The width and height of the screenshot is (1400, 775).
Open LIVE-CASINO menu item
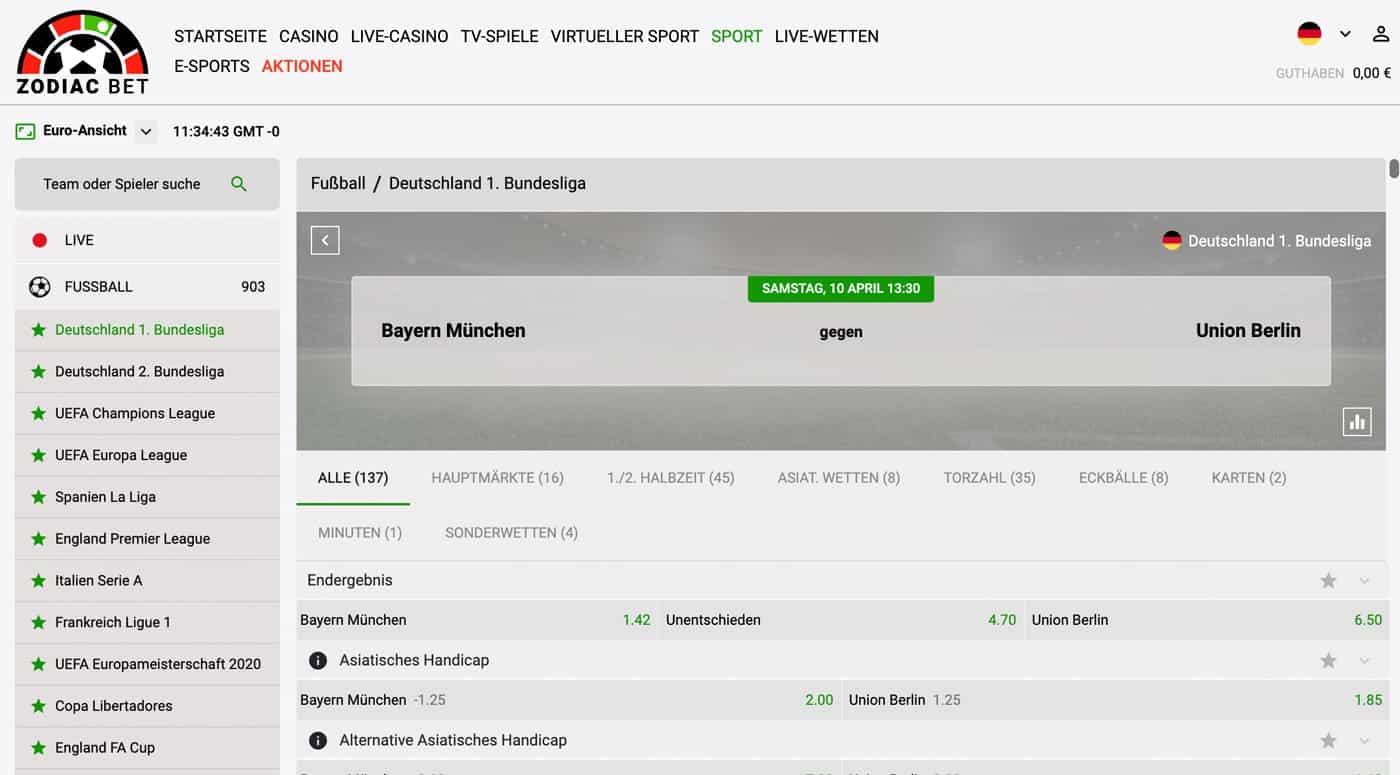[400, 36]
